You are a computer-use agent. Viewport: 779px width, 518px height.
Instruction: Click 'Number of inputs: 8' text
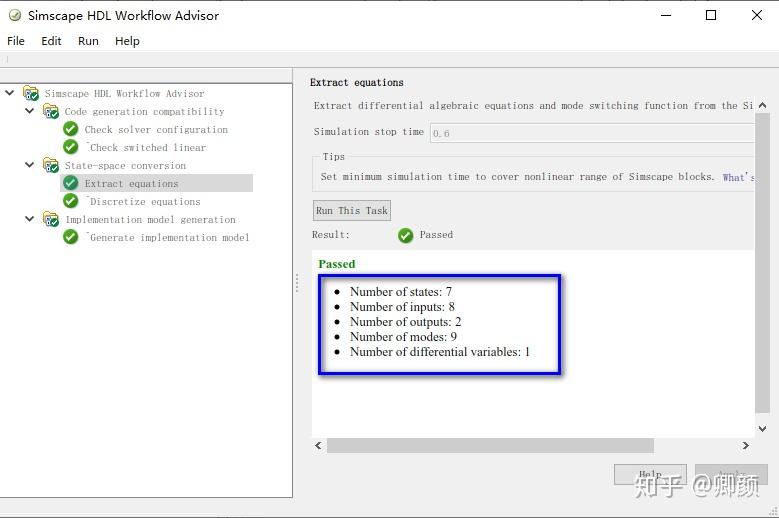[402, 306]
